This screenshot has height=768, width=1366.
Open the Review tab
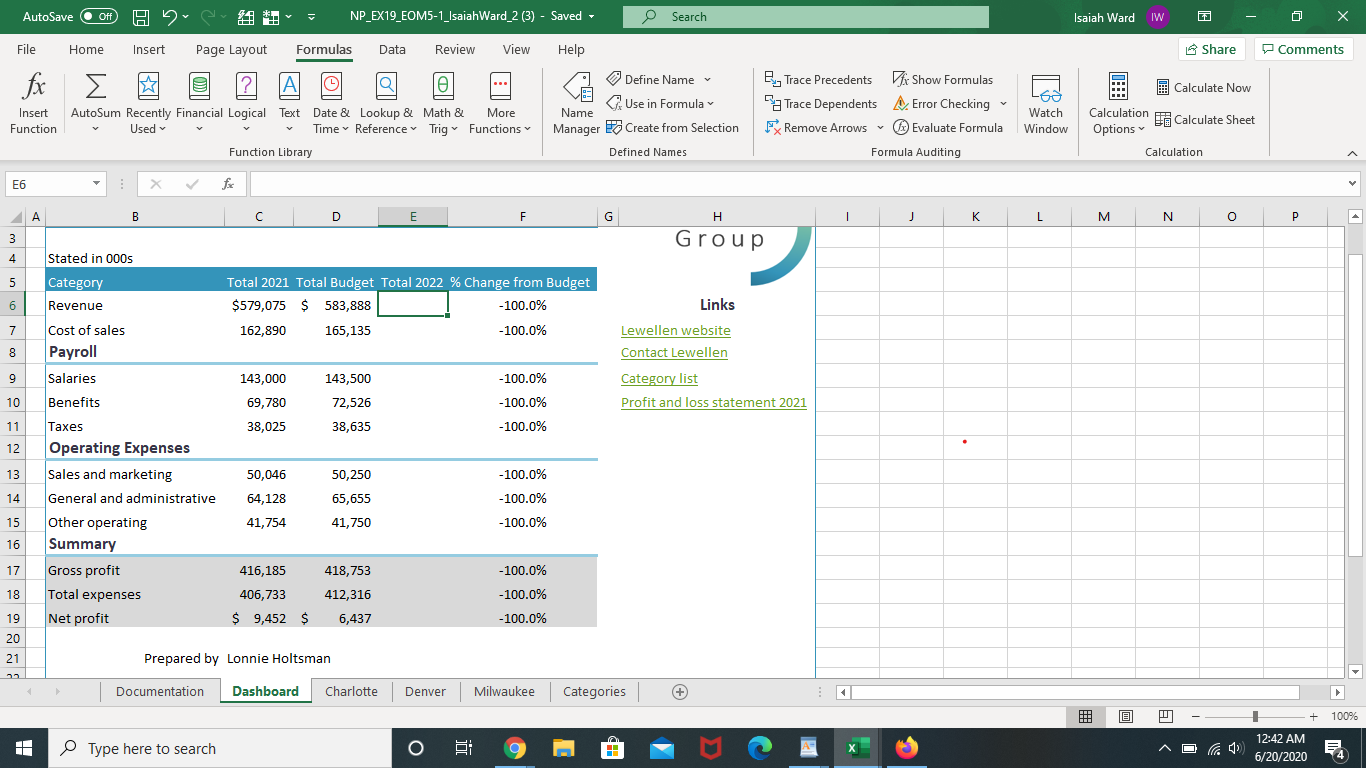coord(455,49)
